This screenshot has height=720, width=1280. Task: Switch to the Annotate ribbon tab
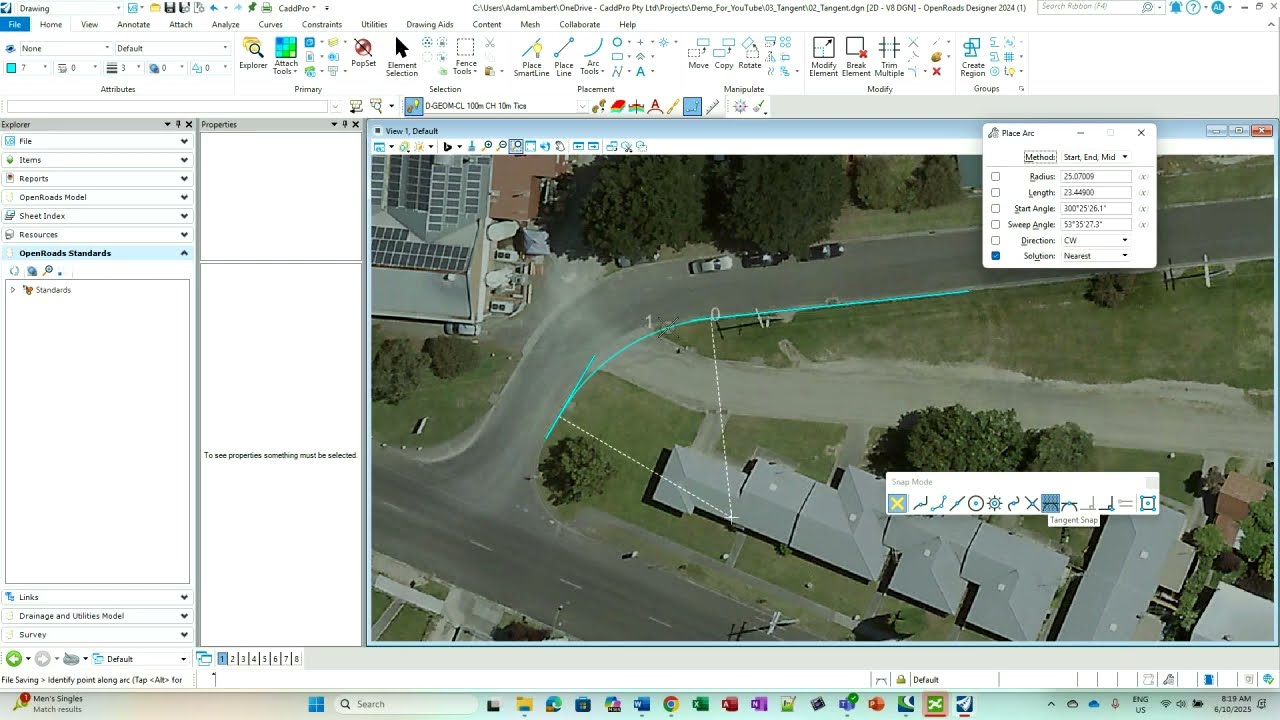(133, 24)
